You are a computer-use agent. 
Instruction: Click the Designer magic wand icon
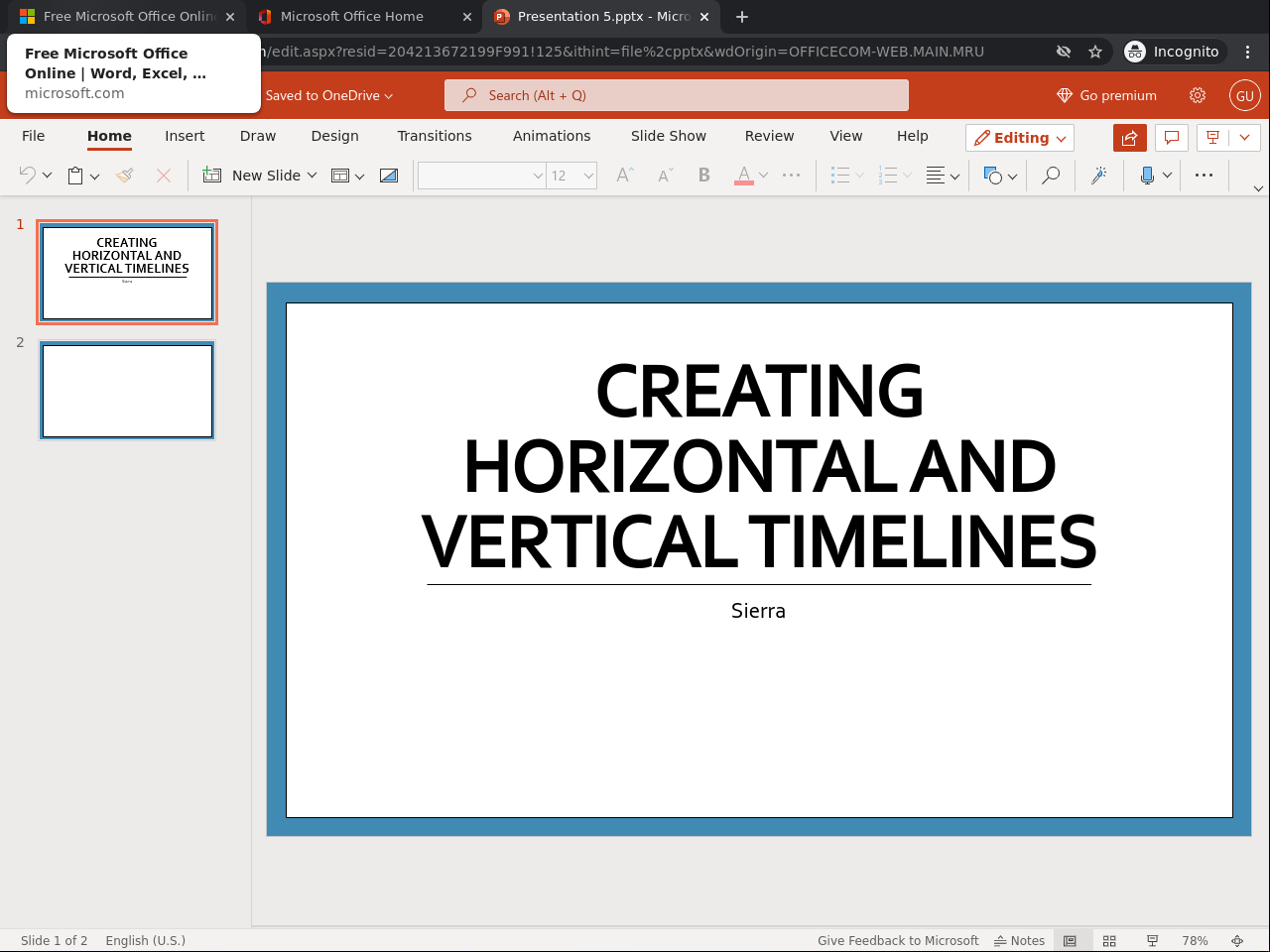pos(1098,176)
